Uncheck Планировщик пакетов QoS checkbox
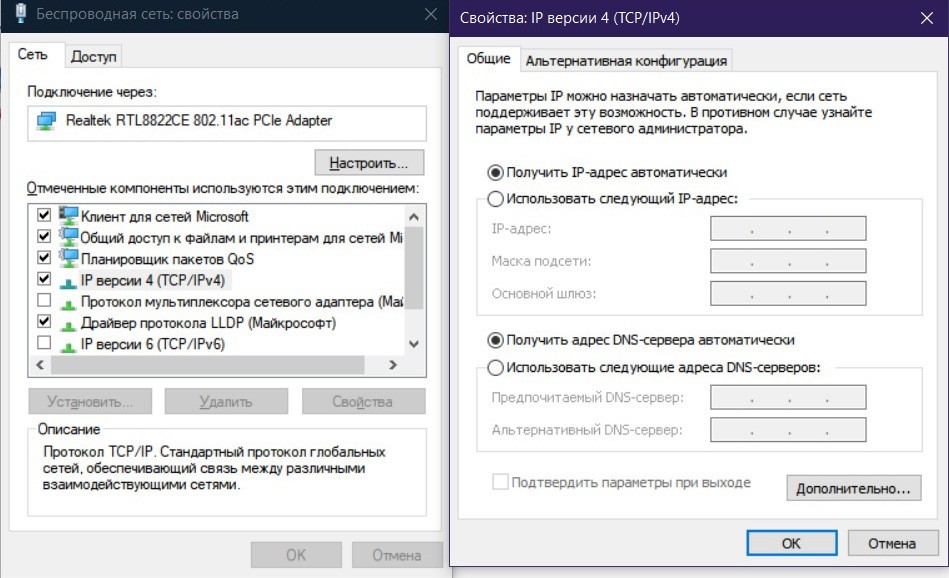949x578 pixels. point(44,258)
